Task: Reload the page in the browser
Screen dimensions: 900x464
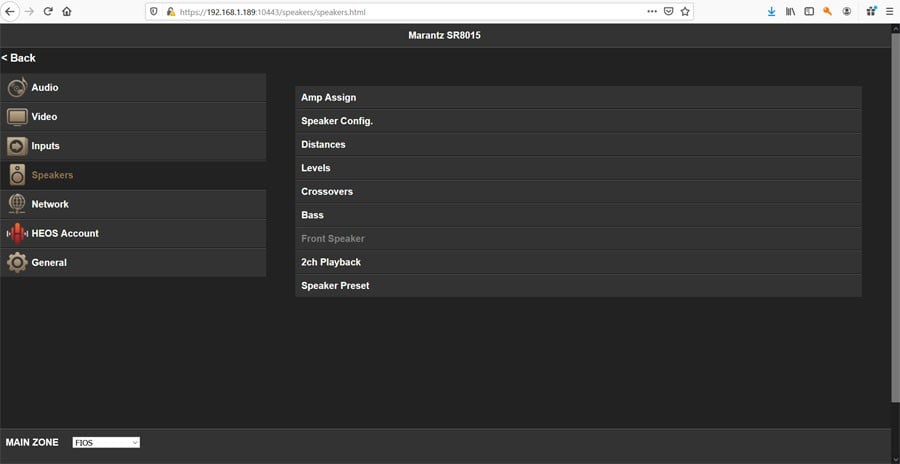Action: [x=47, y=11]
